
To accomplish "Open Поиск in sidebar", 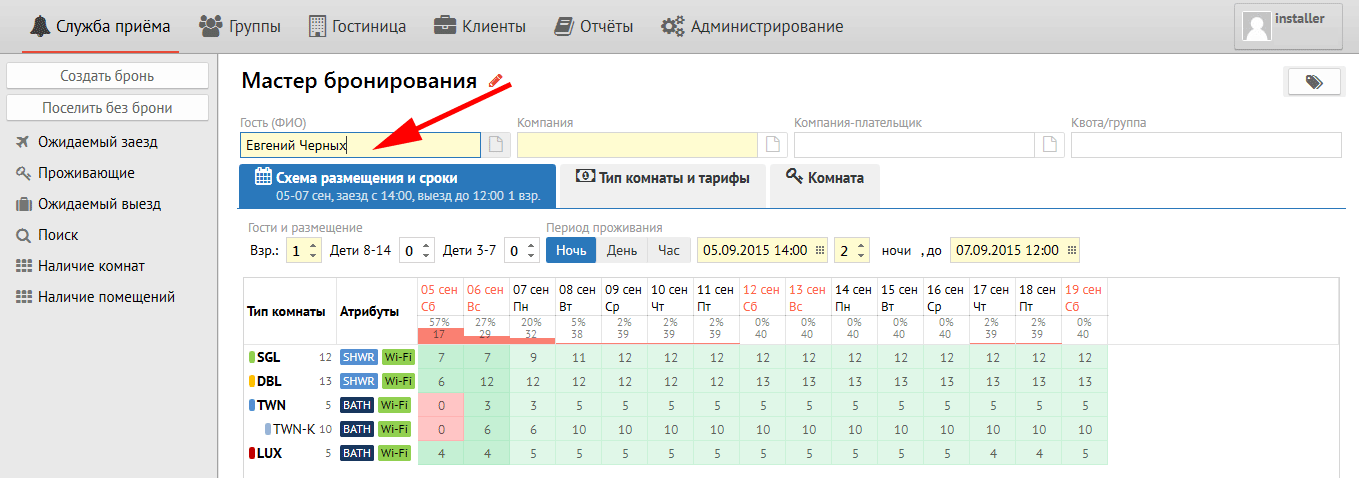I will tap(60, 235).
